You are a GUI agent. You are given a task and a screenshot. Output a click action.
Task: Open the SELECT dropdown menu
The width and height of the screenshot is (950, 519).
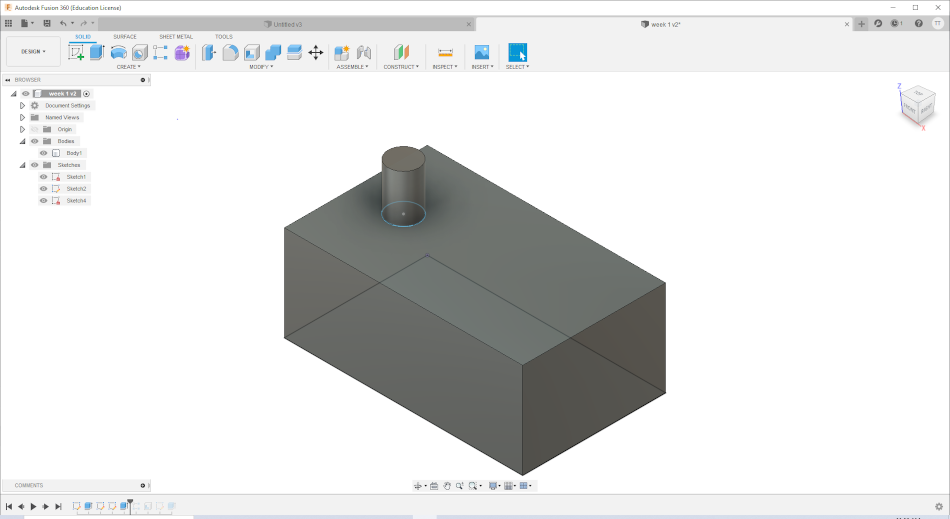click(x=517, y=67)
